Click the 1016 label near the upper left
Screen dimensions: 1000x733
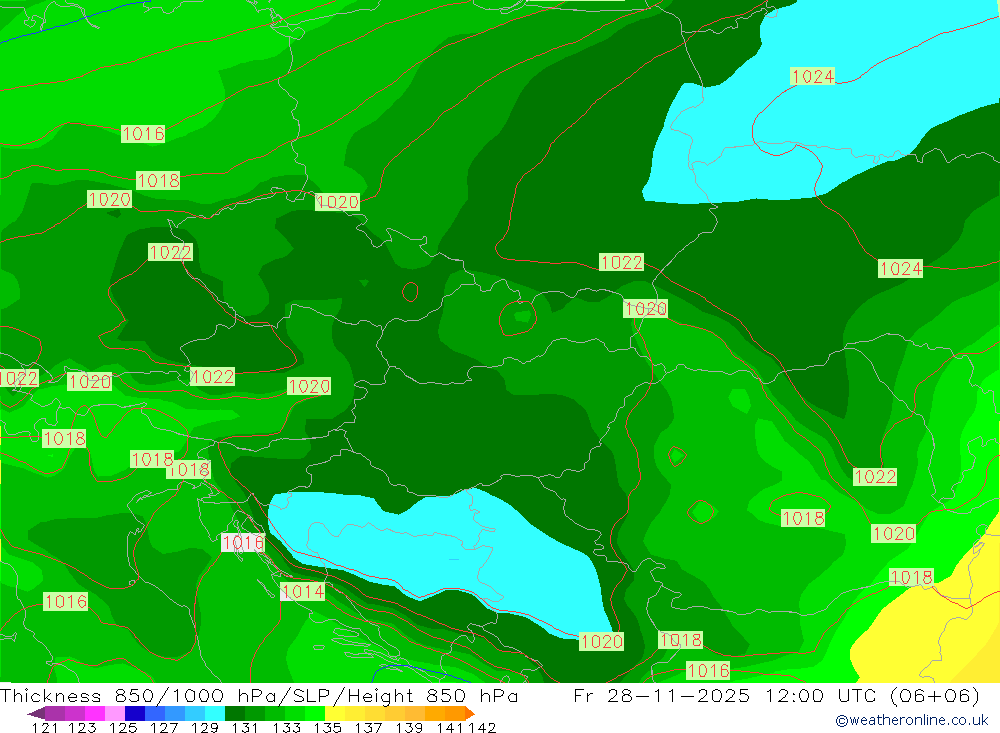pos(143,134)
